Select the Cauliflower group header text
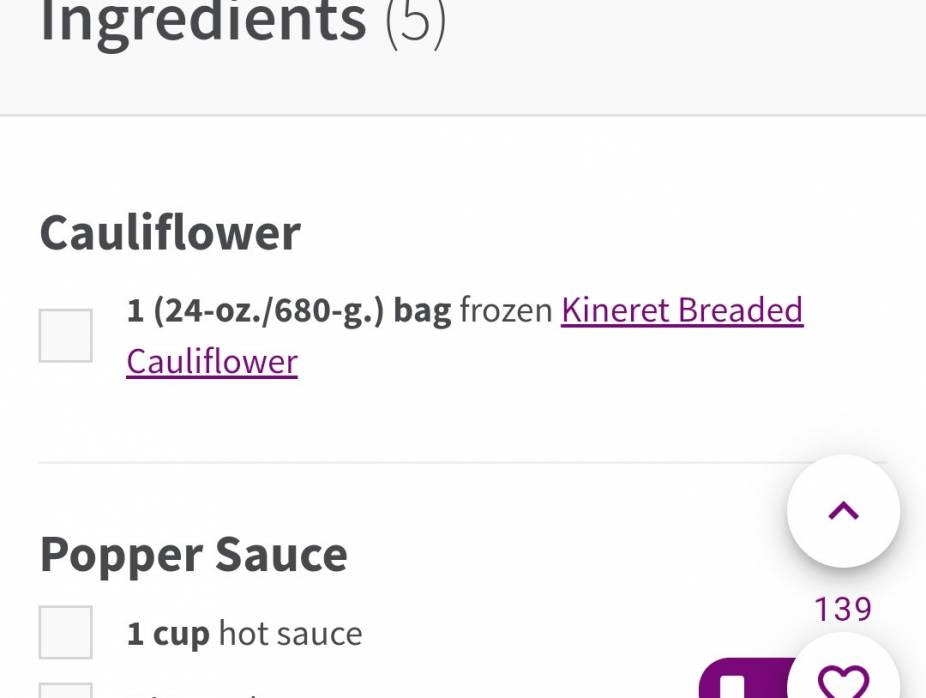 (x=169, y=231)
